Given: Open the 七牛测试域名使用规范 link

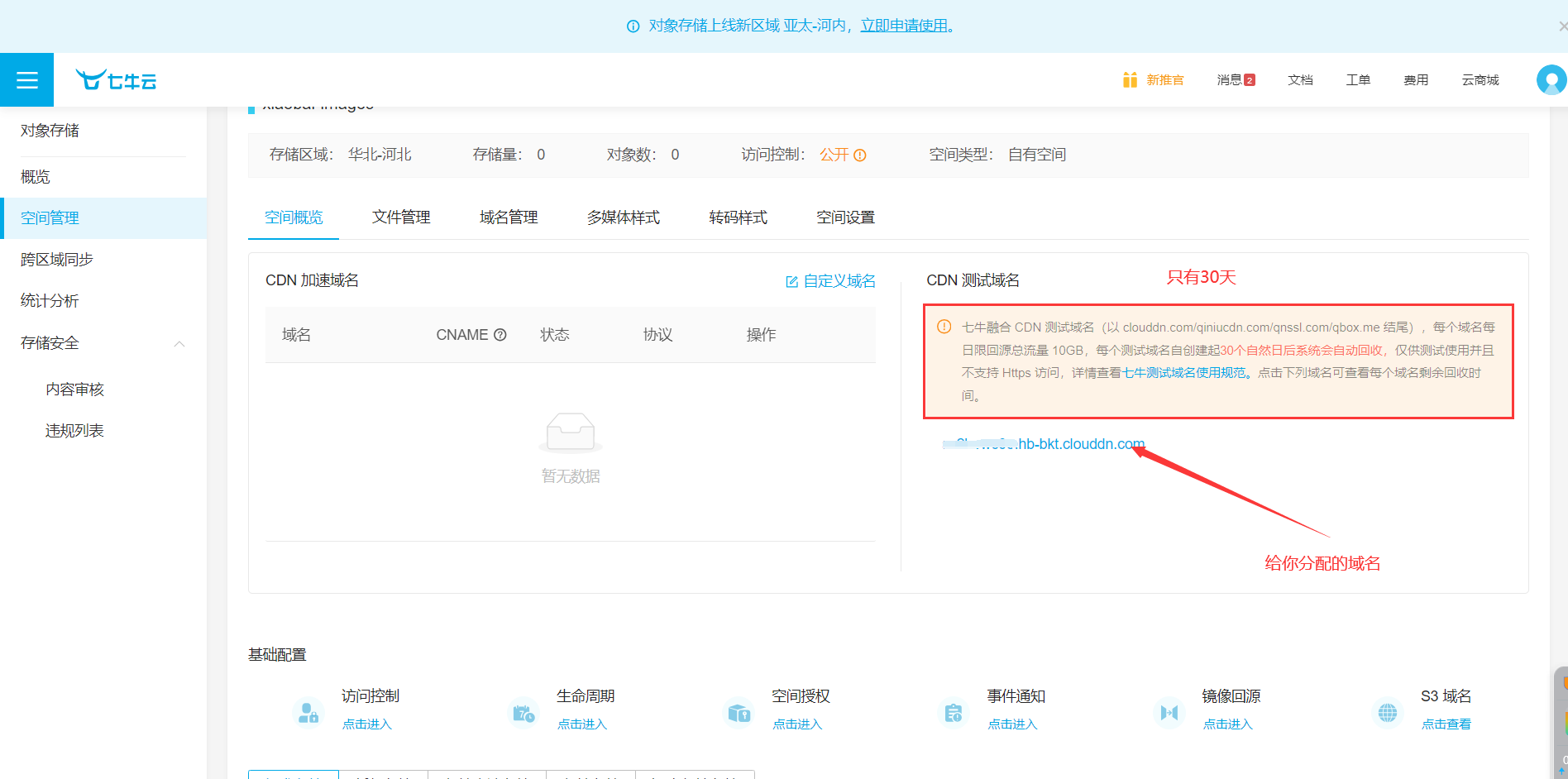Looking at the screenshot, I should point(1183,373).
